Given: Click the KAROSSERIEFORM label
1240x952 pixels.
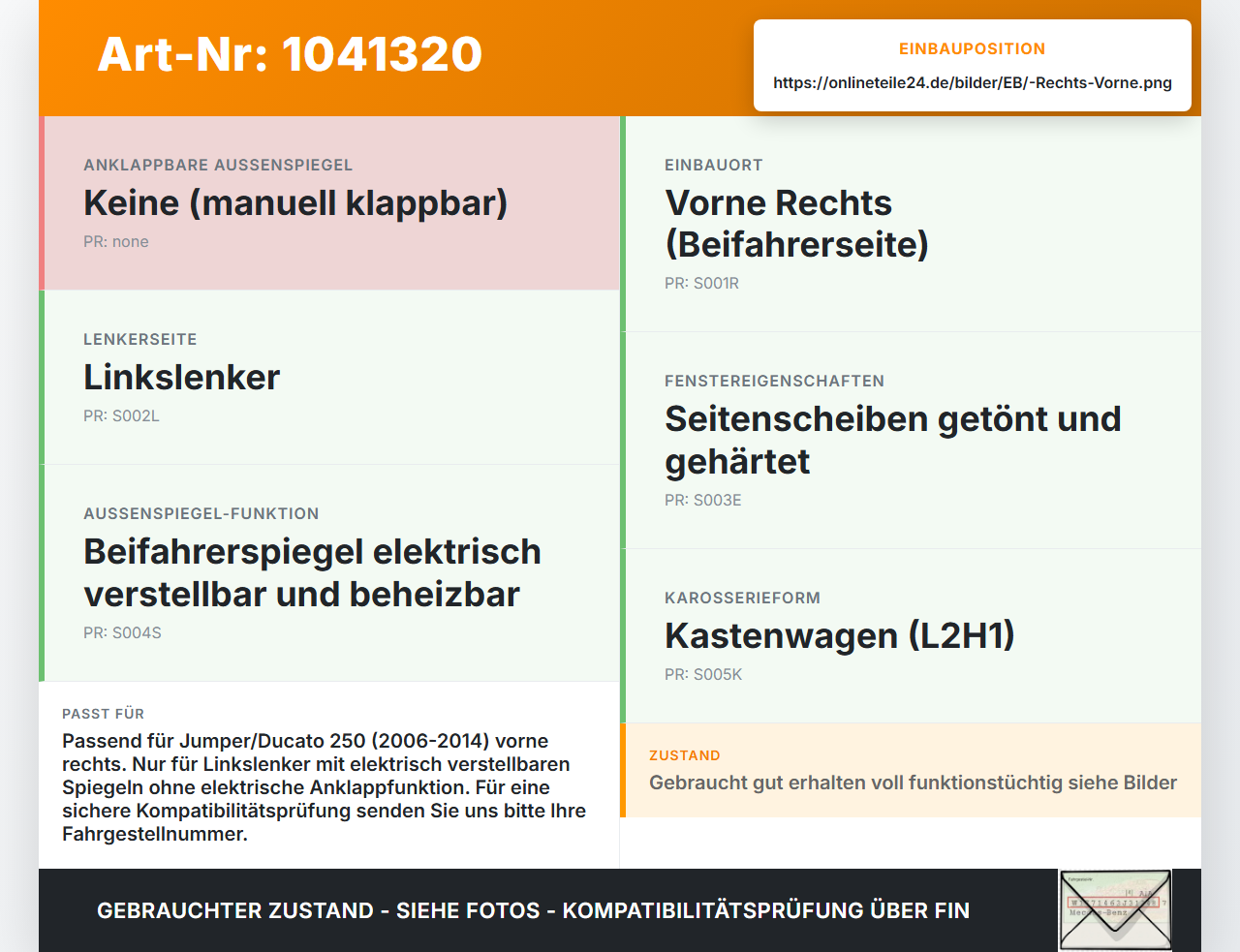Looking at the screenshot, I should click(x=742, y=598).
